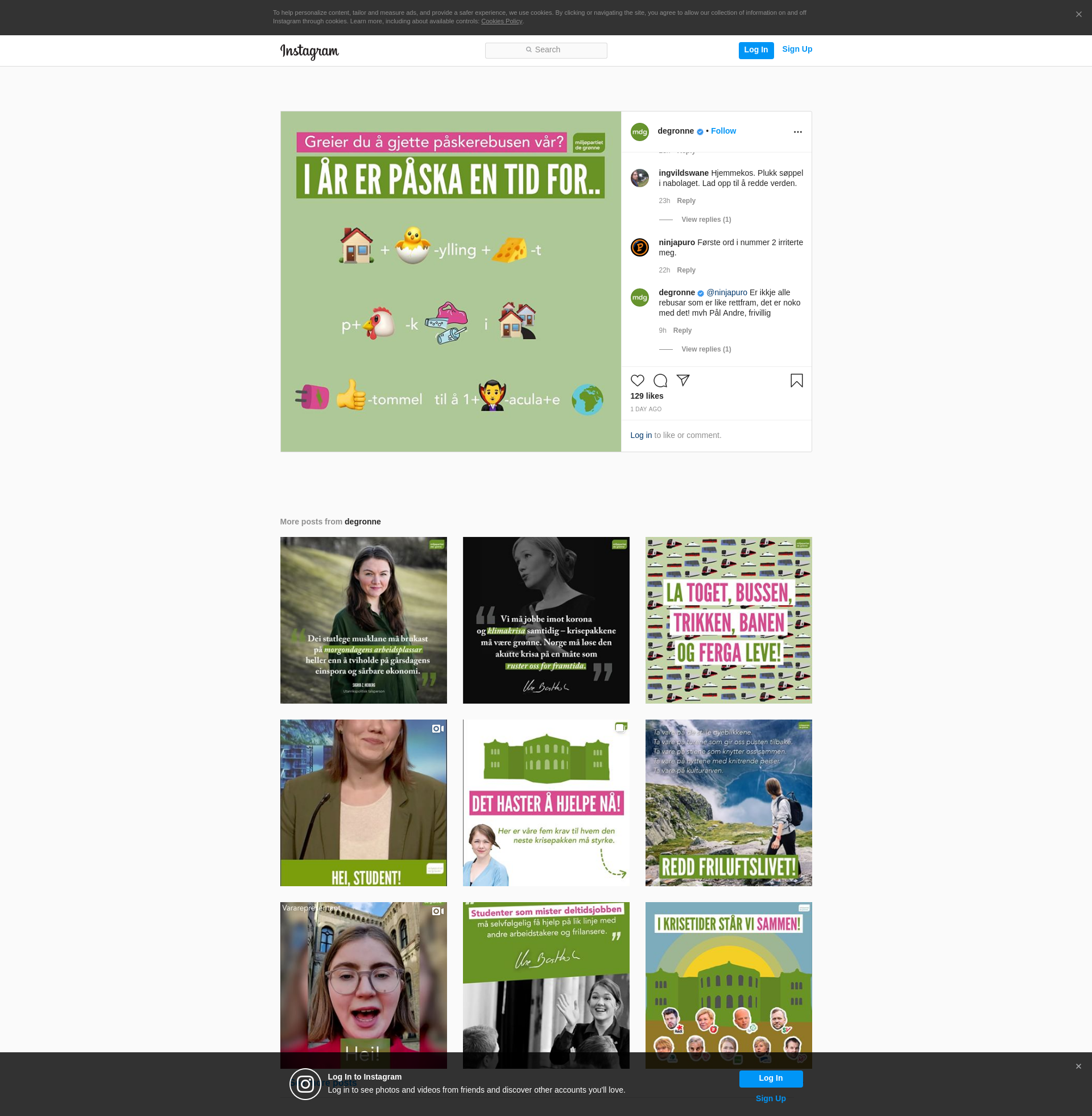This screenshot has height=1116, width=1092.
Task: Open the @ninjapuro mention link
Action: pos(727,292)
